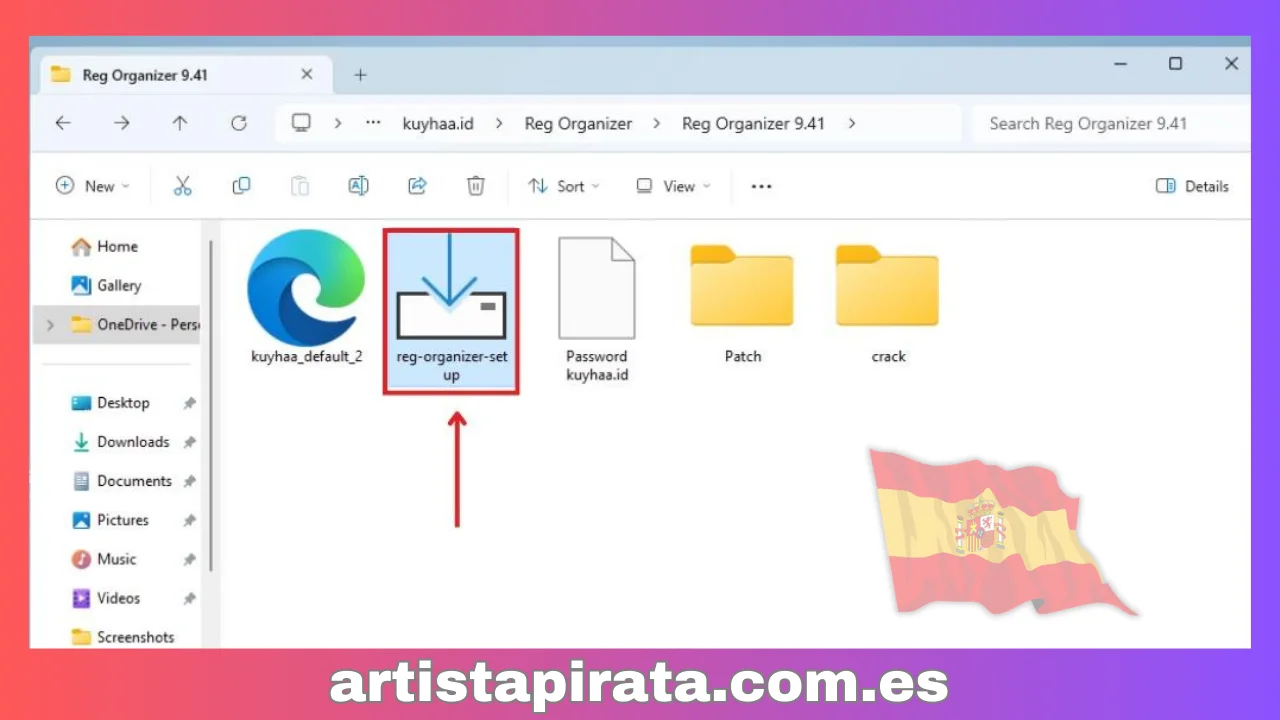The height and width of the screenshot is (720, 1280).
Task: Open Home in the navigation pane
Action: pos(104,246)
